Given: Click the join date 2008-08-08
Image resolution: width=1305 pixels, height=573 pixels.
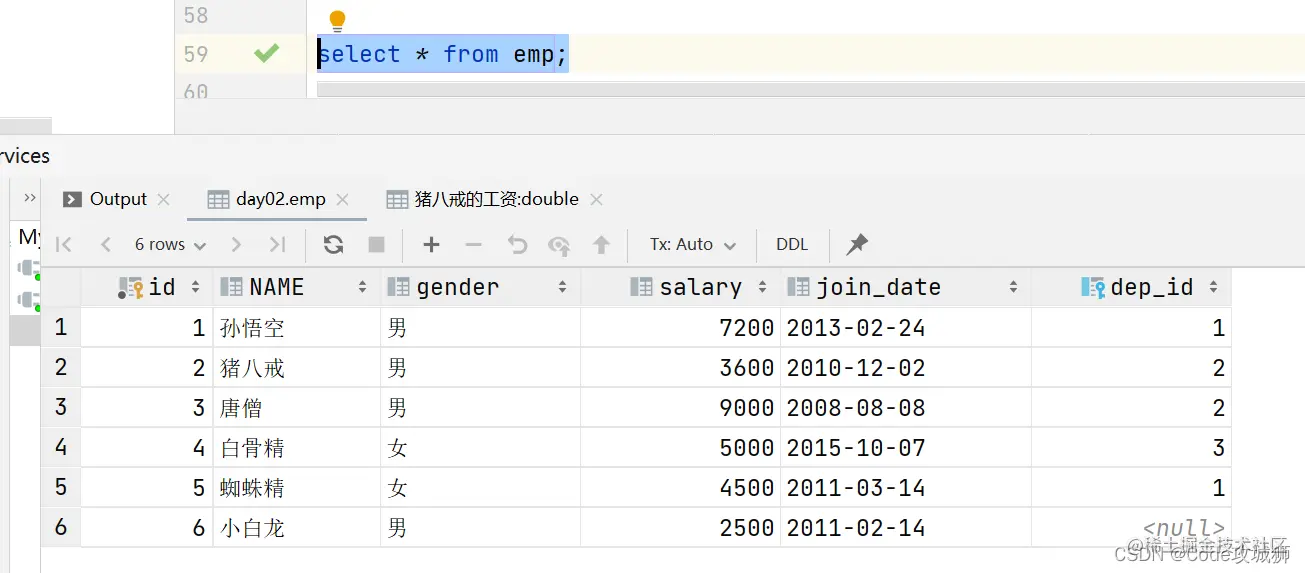Looking at the screenshot, I should click(905, 407).
